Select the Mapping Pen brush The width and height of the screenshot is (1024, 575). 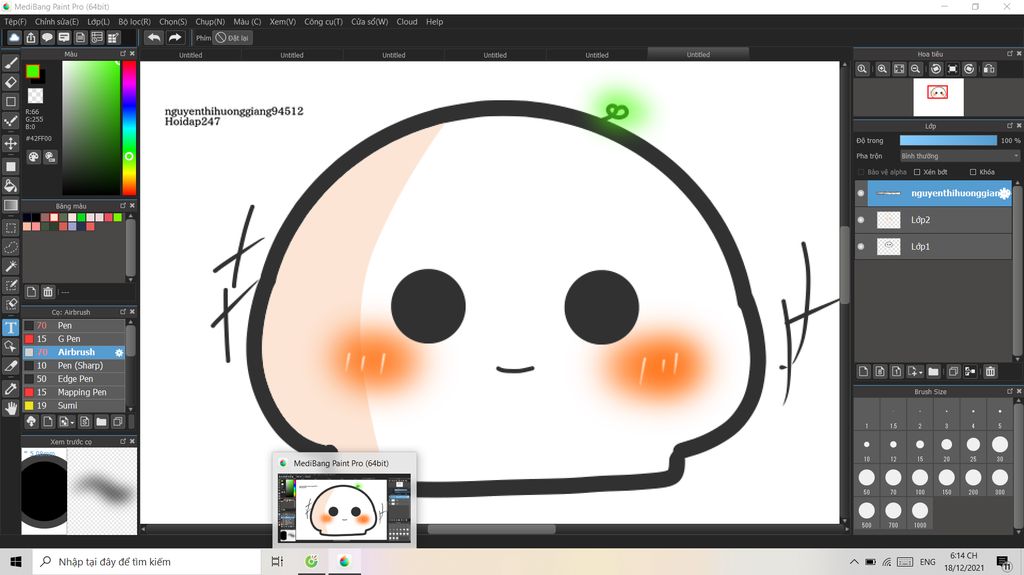pyautogui.click(x=74, y=392)
